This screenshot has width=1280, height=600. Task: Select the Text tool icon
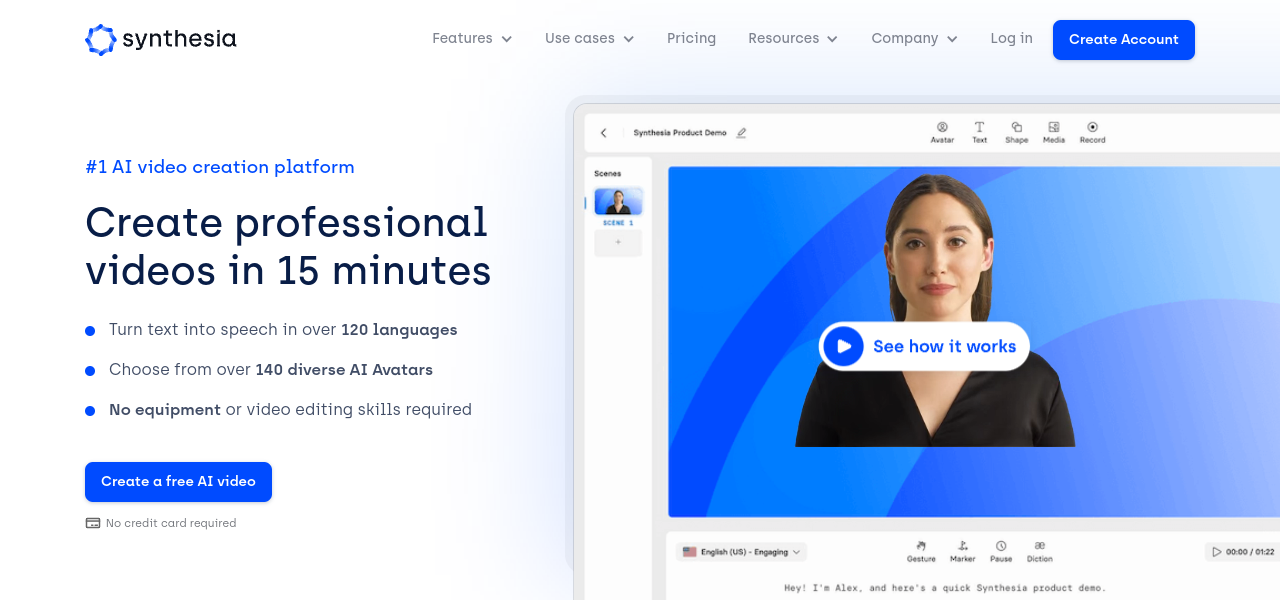[x=979, y=128]
